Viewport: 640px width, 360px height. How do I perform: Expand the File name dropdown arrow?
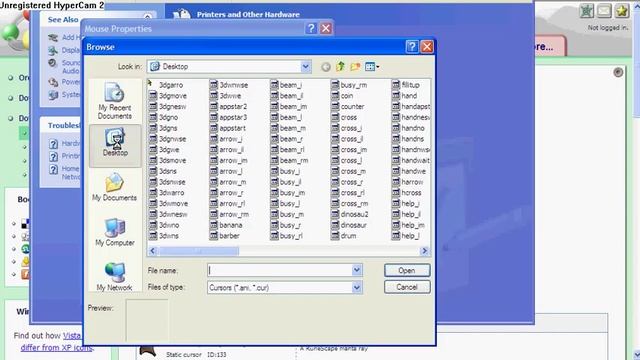tap(357, 270)
